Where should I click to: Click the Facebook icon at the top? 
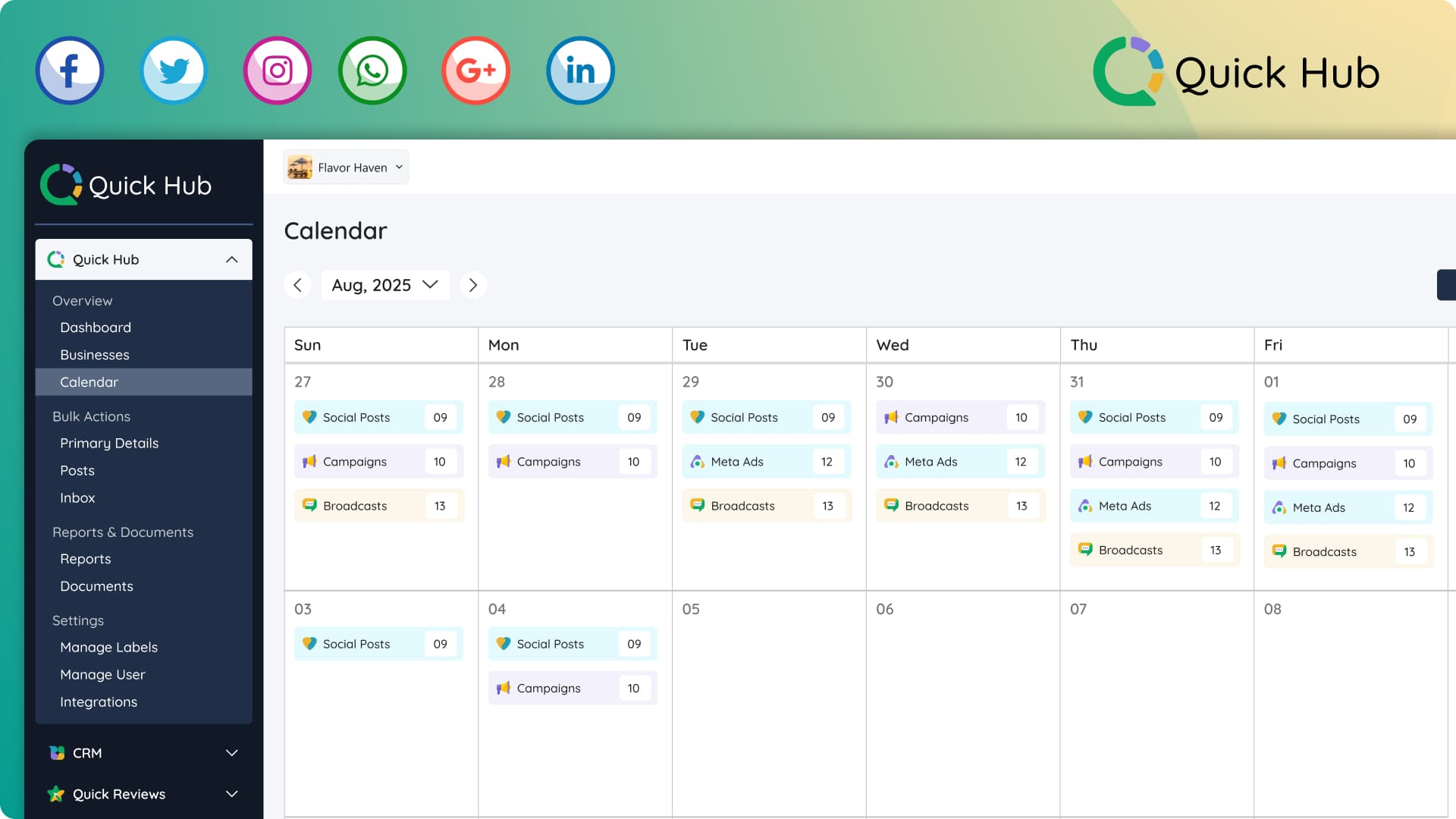[x=69, y=70]
